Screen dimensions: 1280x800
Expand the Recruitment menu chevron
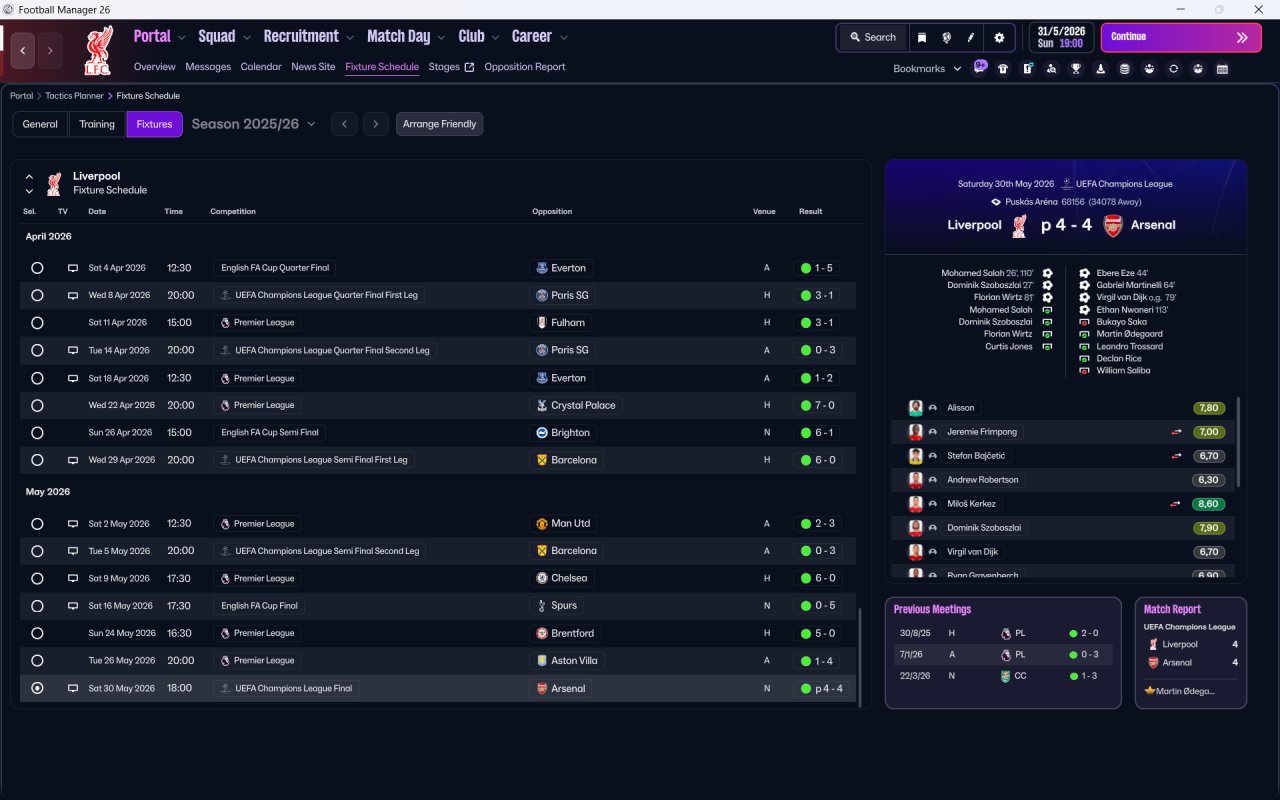click(x=350, y=38)
